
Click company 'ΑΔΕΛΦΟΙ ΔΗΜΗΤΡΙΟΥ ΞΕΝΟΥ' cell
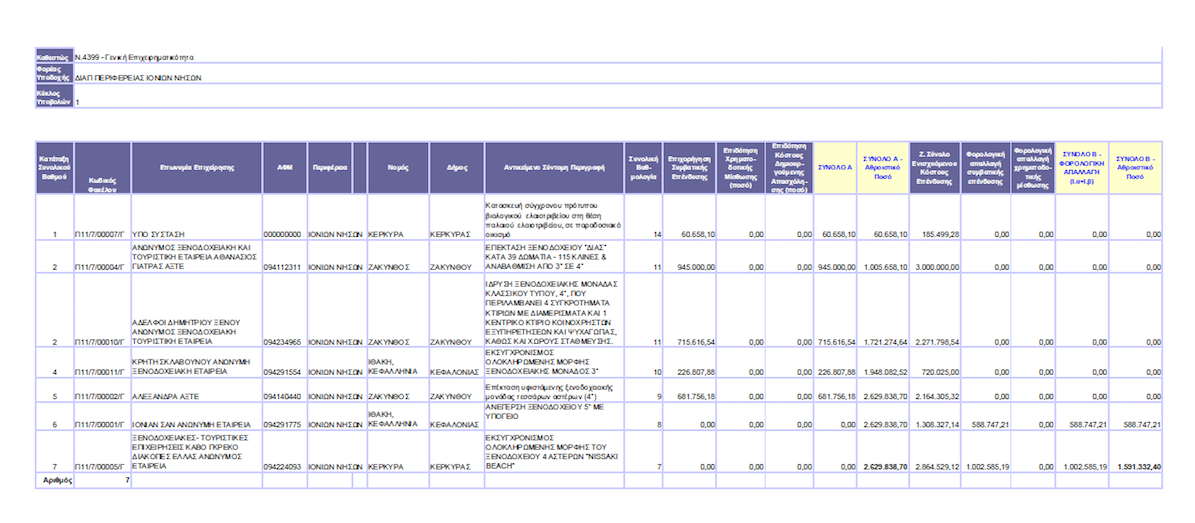197,312
